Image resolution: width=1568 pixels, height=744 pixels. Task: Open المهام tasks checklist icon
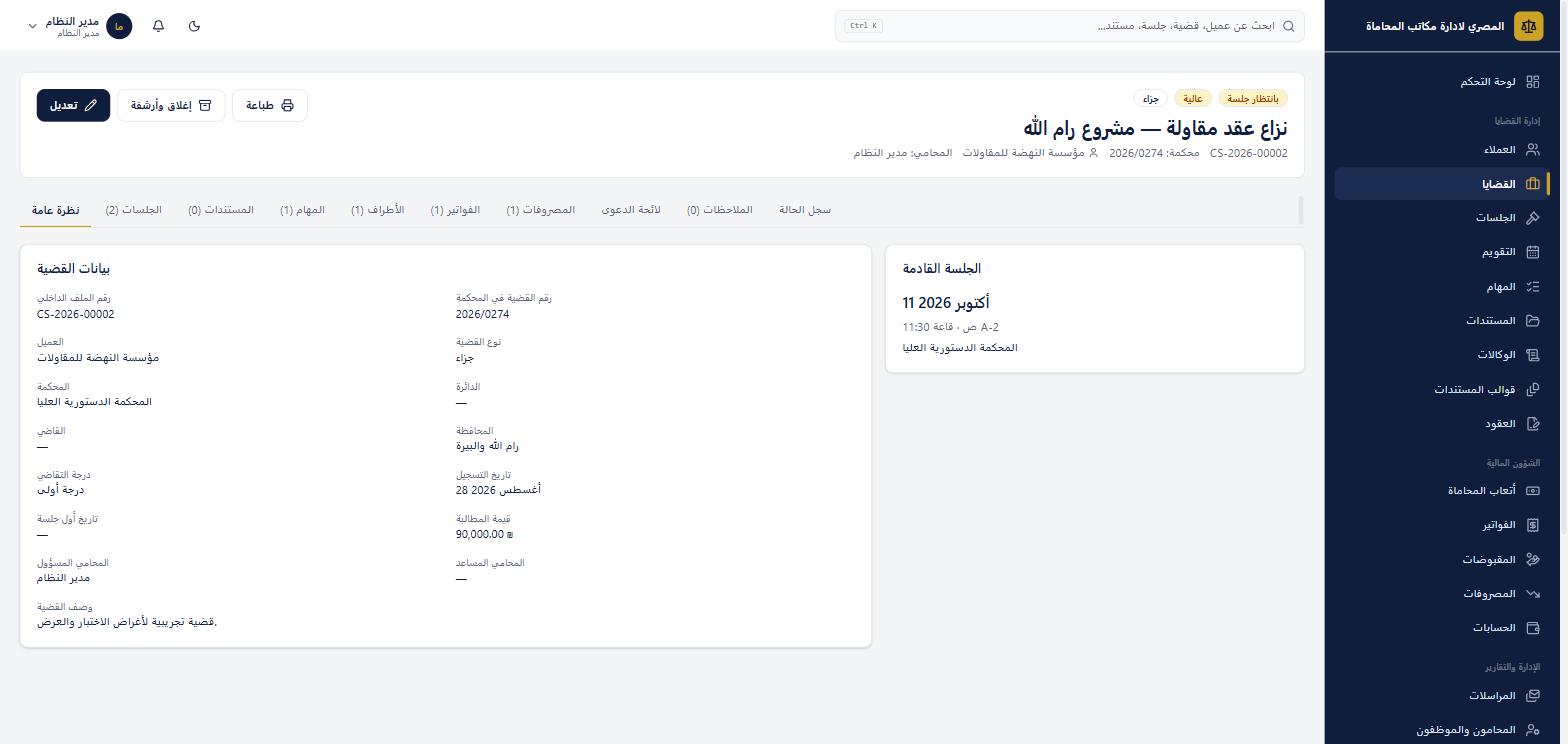click(1533, 287)
